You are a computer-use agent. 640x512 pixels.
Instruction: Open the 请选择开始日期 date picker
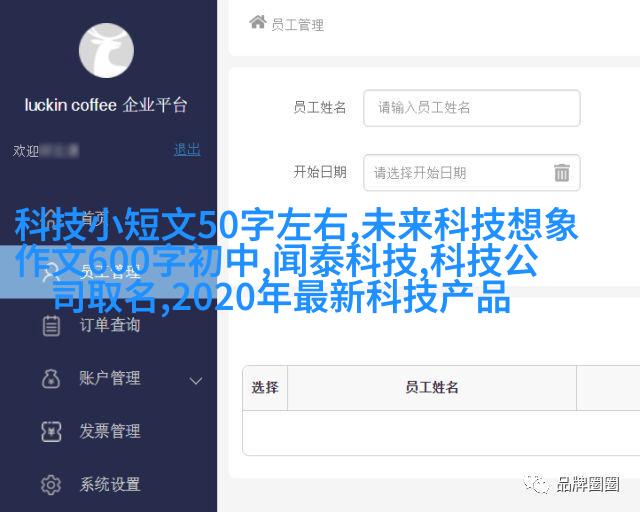(x=471, y=173)
